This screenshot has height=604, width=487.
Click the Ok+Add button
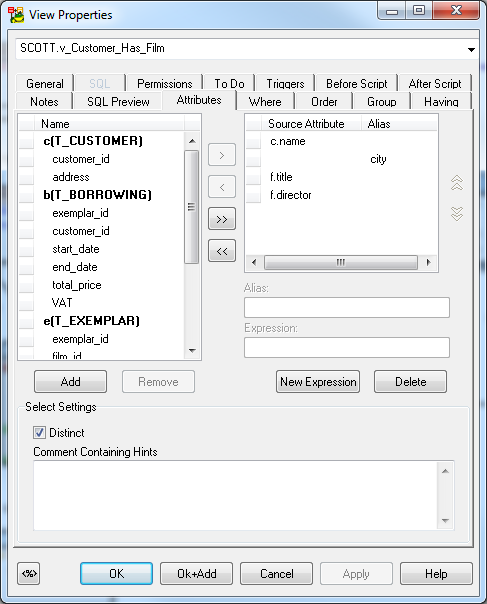point(196,574)
